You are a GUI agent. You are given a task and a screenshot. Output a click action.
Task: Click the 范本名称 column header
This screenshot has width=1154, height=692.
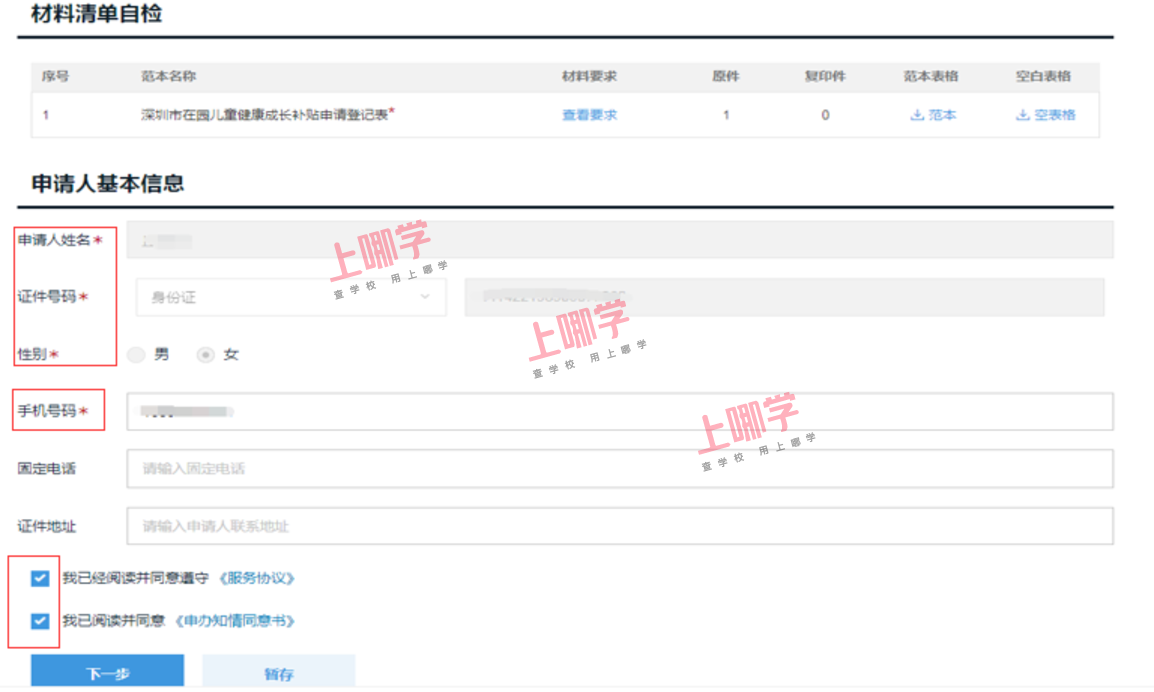(x=168, y=77)
